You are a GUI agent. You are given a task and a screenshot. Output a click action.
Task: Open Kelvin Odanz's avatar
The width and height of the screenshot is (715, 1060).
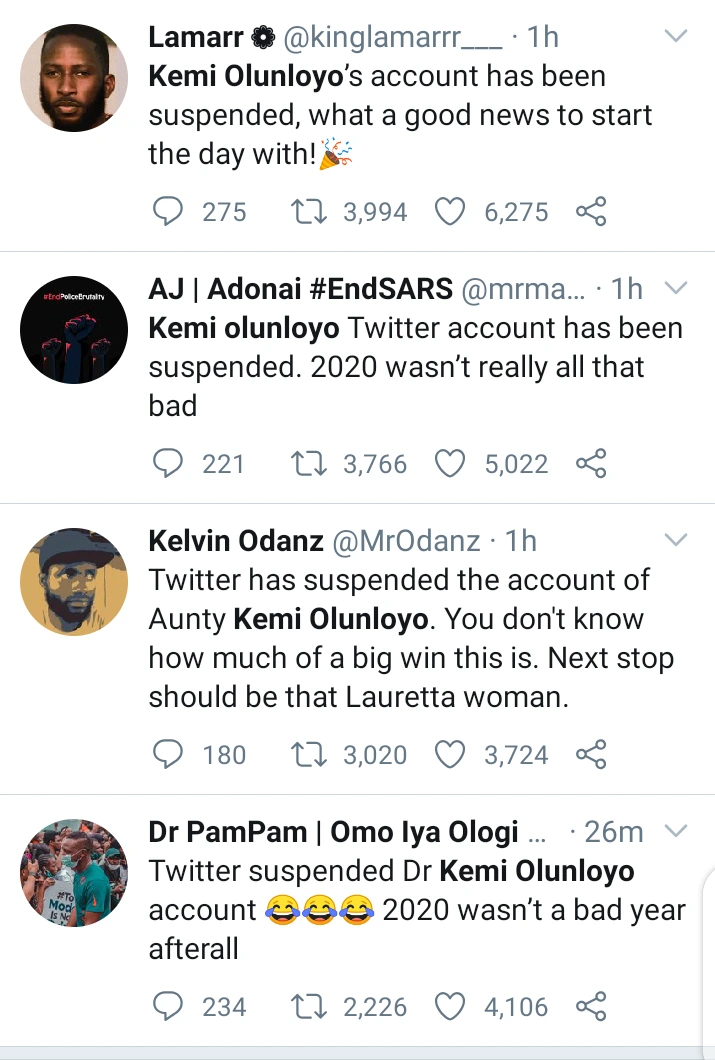pos(75,581)
